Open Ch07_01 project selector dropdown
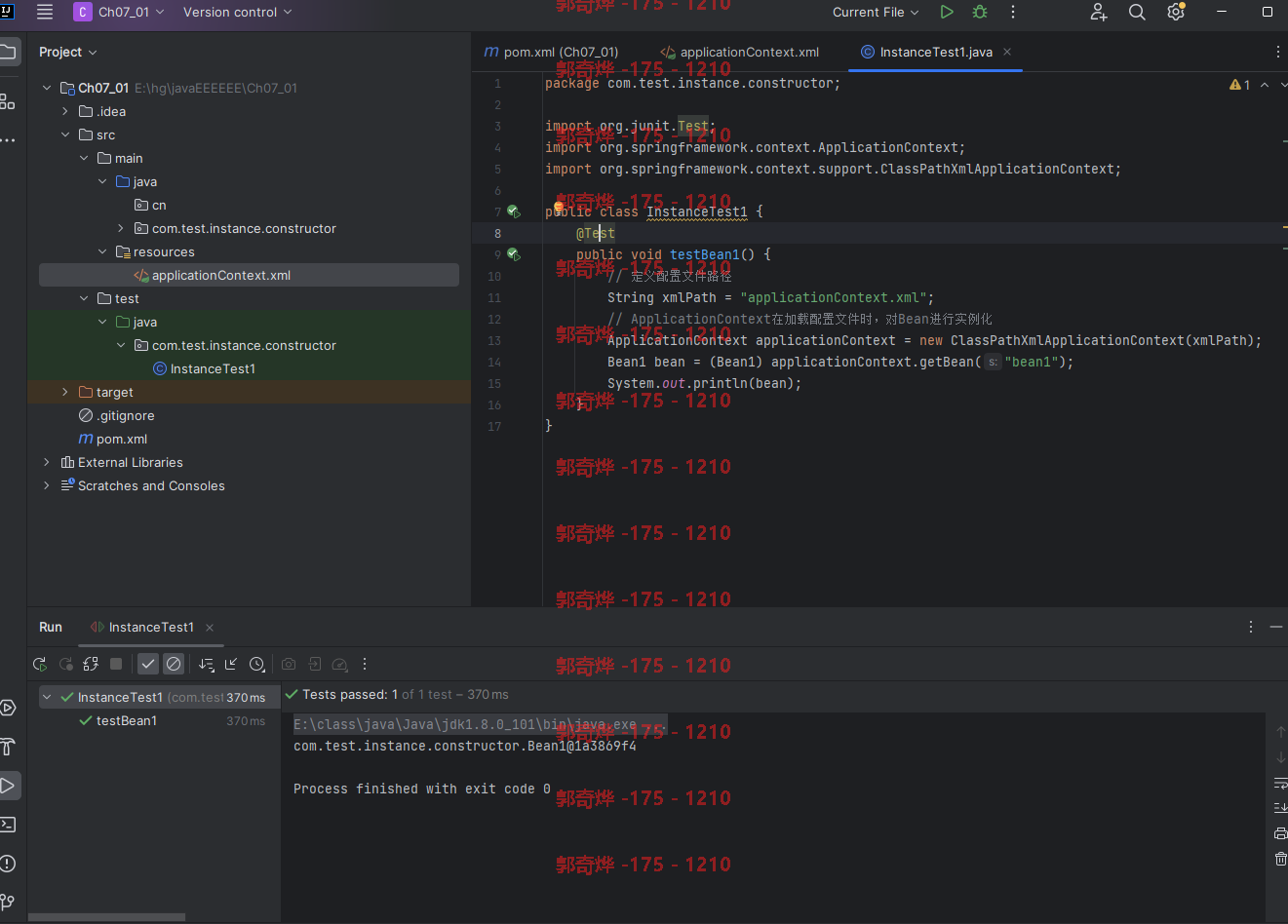 coord(119,12)
